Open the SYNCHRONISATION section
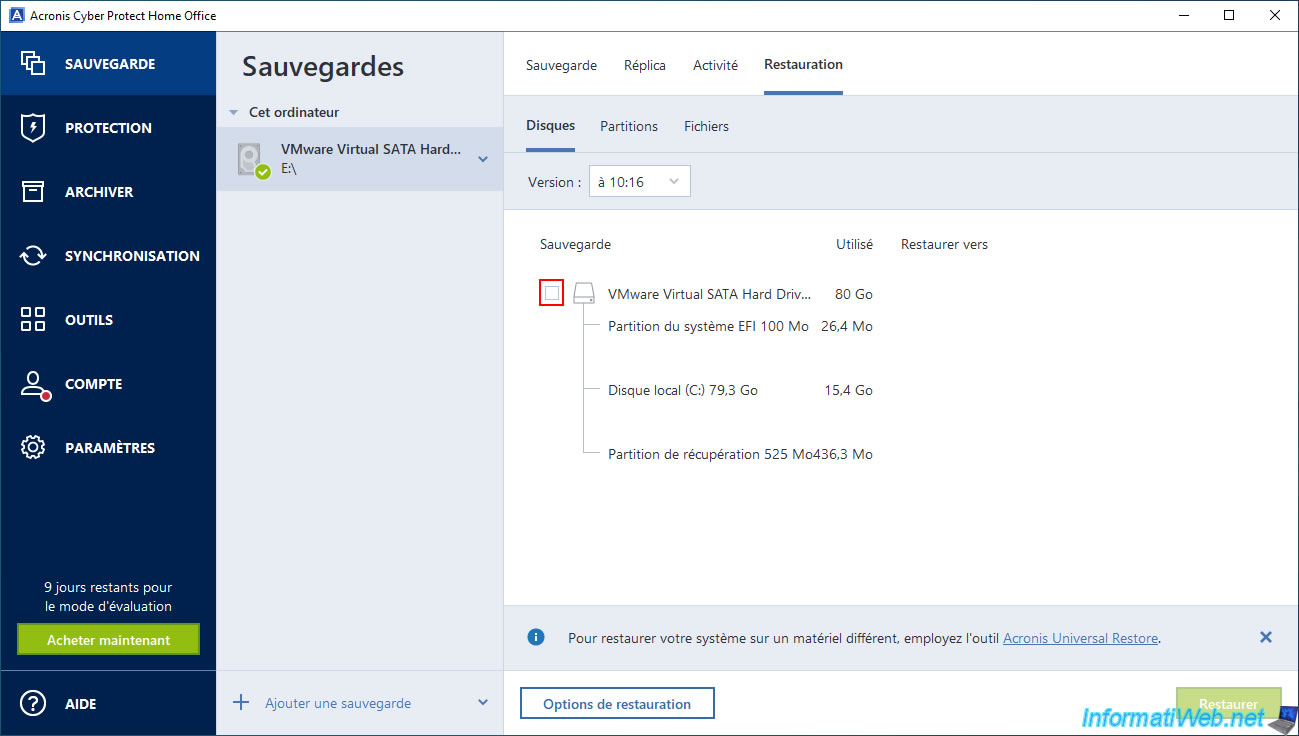1299x736 pixels. click(108, 255)
